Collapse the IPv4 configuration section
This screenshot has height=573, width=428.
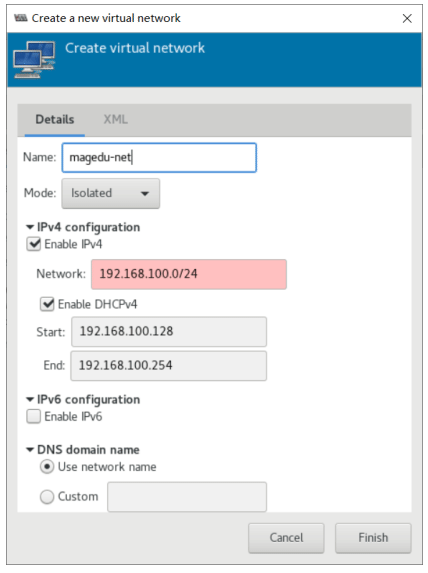pyautogui.click(x=30, y=227)
